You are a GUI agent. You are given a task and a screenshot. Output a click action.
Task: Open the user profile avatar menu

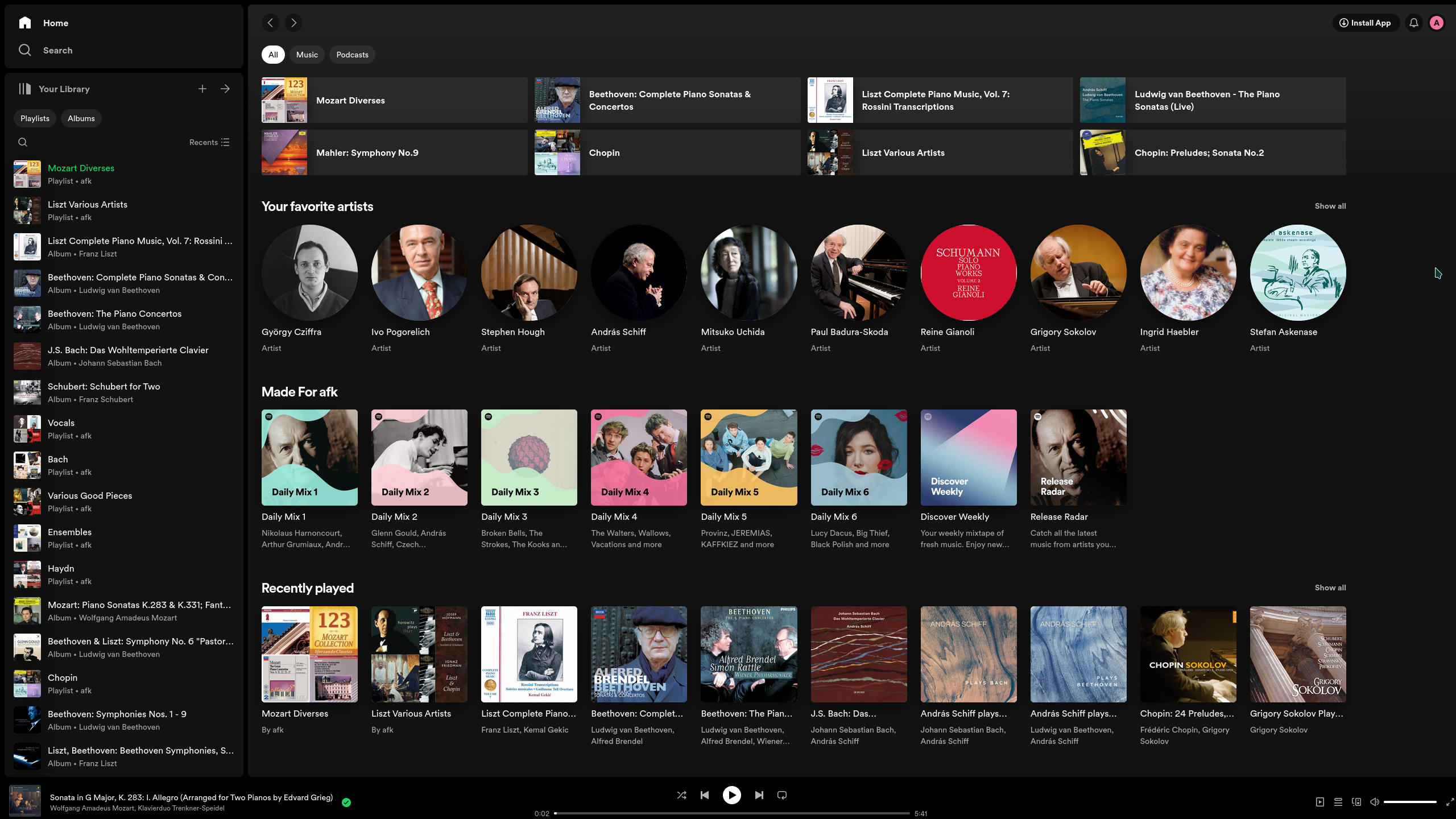pyautogui.click(x=1437, y=23)
